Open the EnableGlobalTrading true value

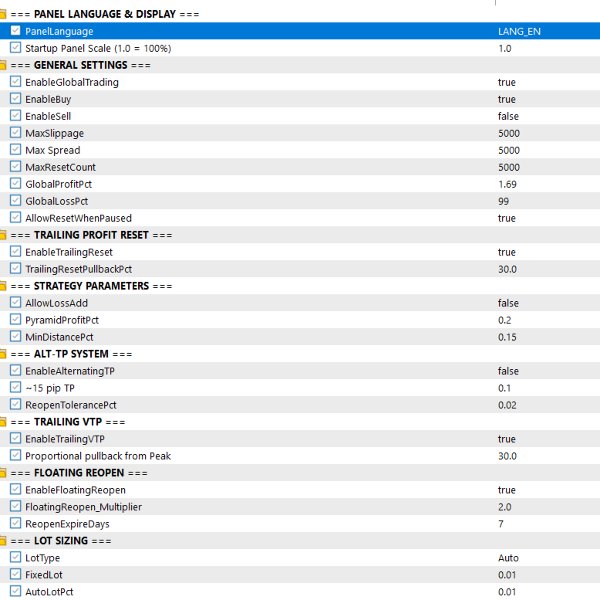pos(507,82)
